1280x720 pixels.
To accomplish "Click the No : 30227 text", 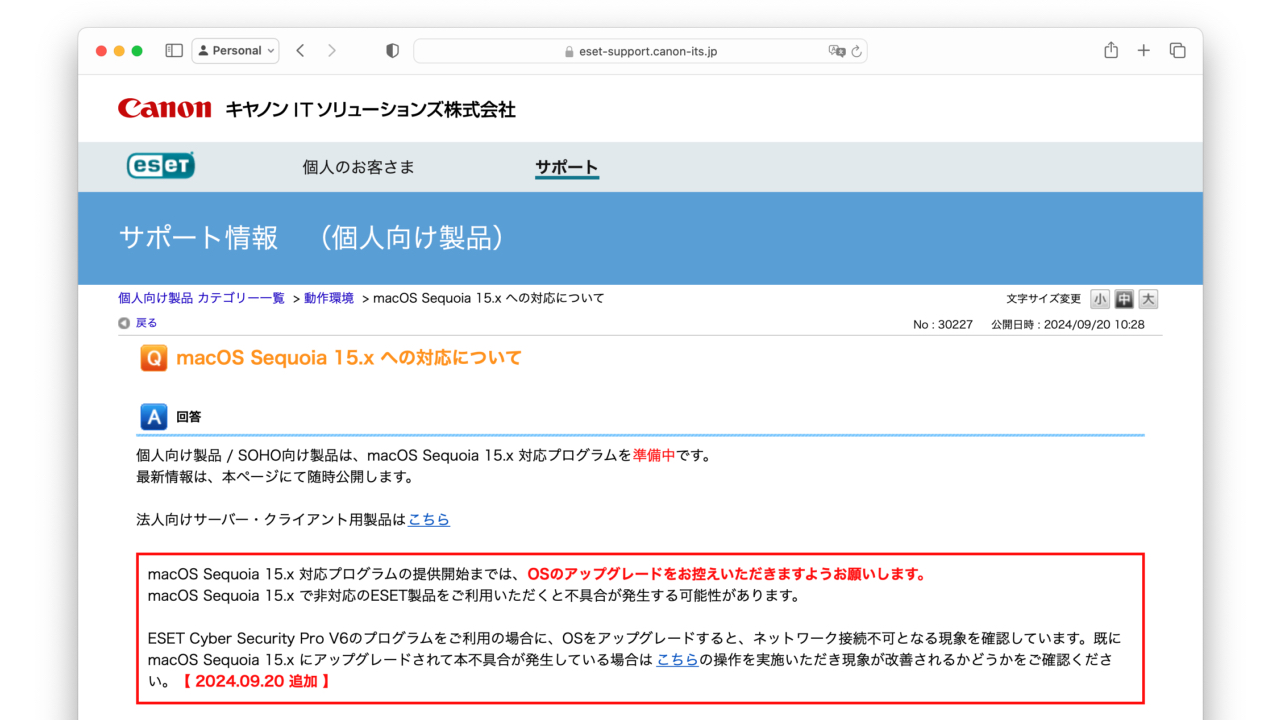I will tap(943, 324).
